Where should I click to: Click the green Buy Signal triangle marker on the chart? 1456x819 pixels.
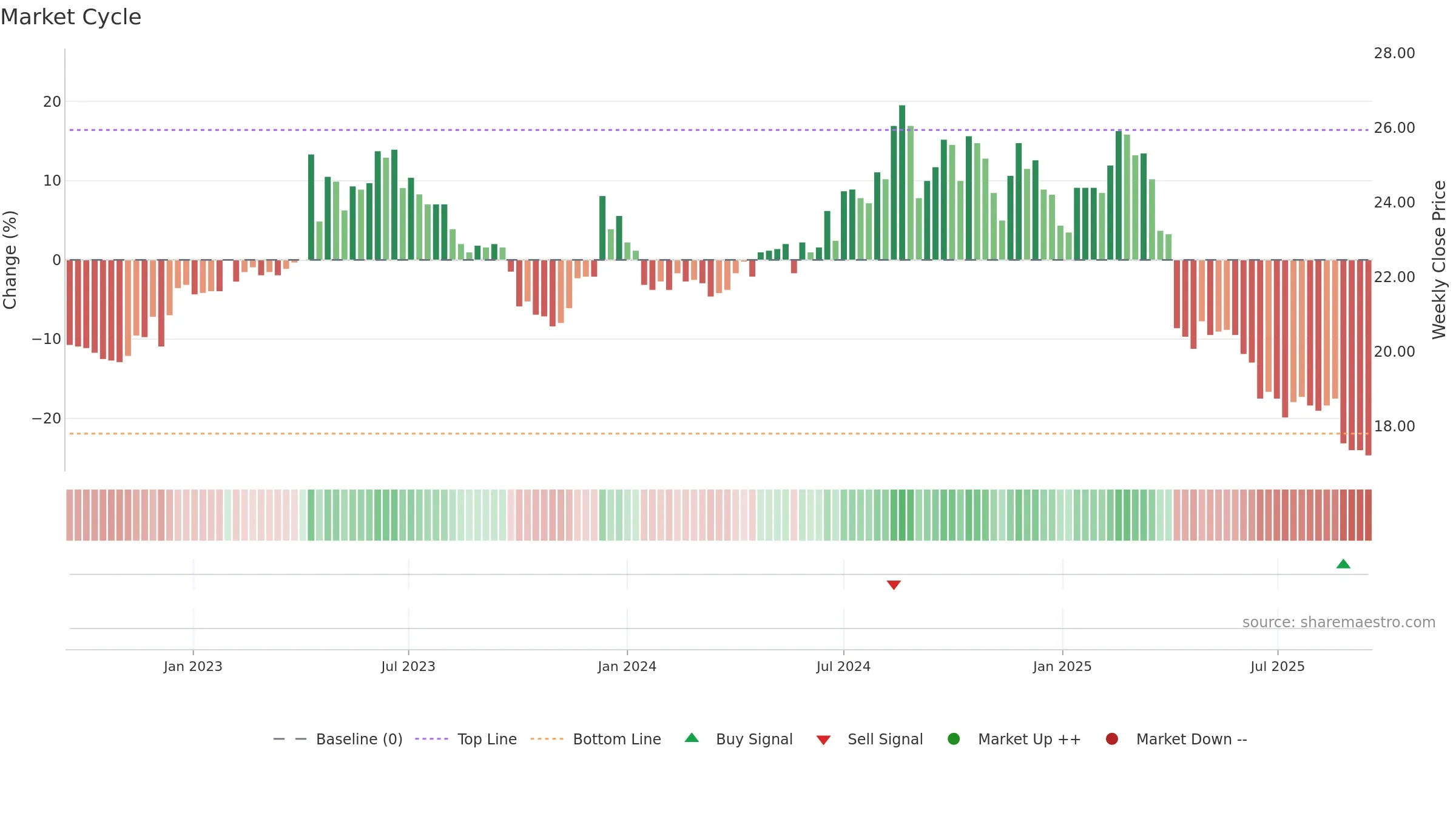[1343, 564]
